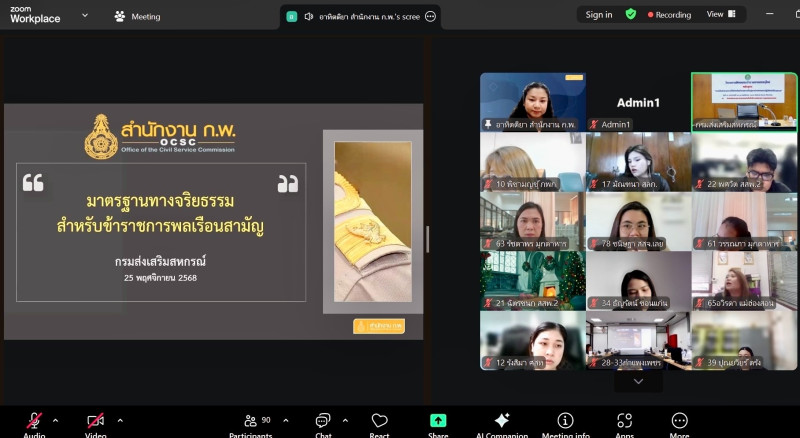Show next page of video gallery
Viewport: 800px width, 438px height.
pos(638,381)
